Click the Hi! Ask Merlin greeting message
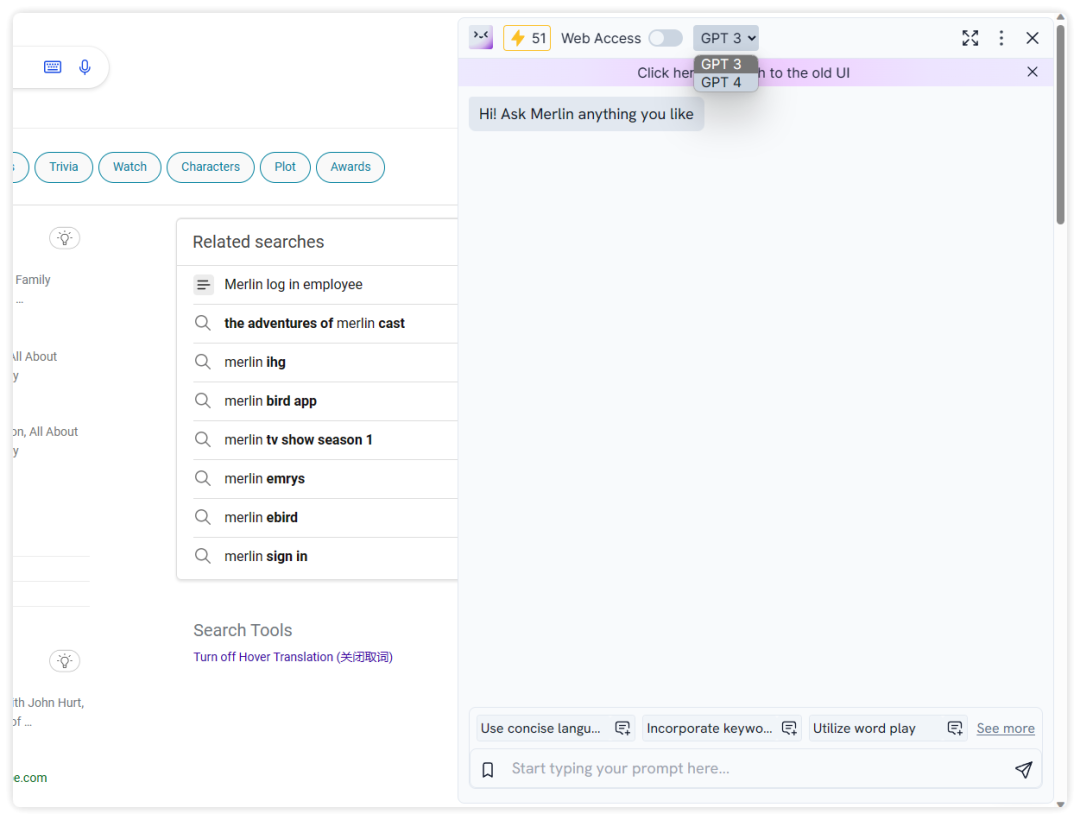The image size is (1080, 820). [586, 114]
